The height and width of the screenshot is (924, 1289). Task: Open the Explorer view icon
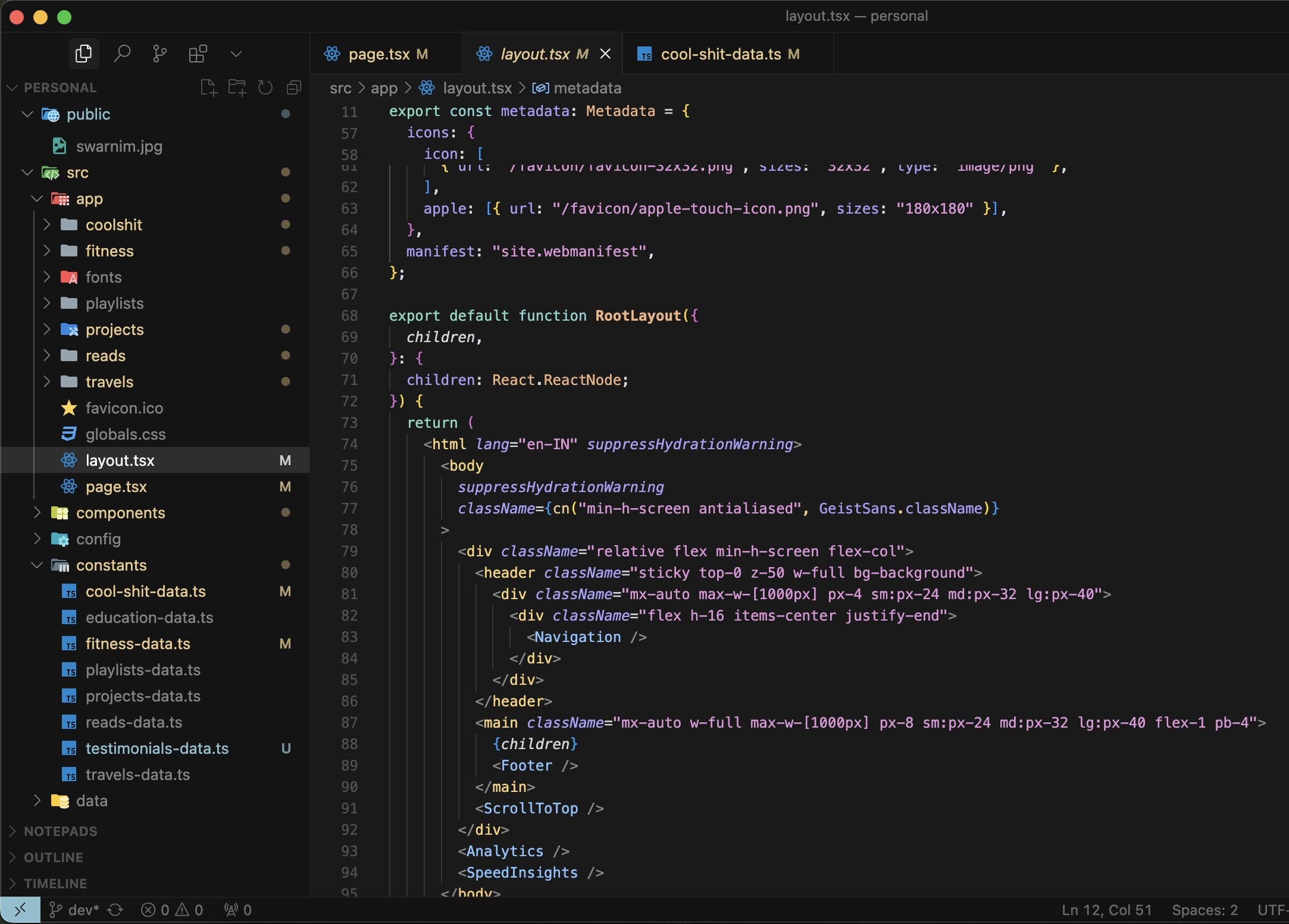(x=83, y=54)
